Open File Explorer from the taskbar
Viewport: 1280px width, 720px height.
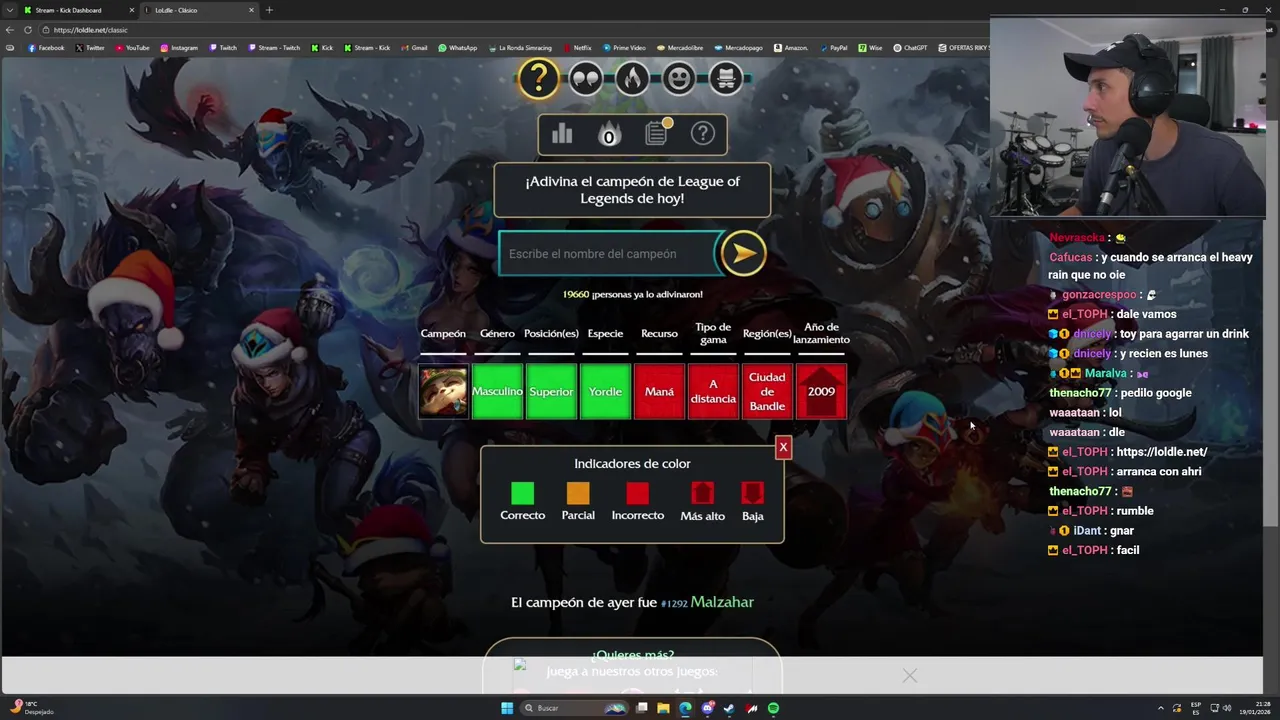(663, 708)
